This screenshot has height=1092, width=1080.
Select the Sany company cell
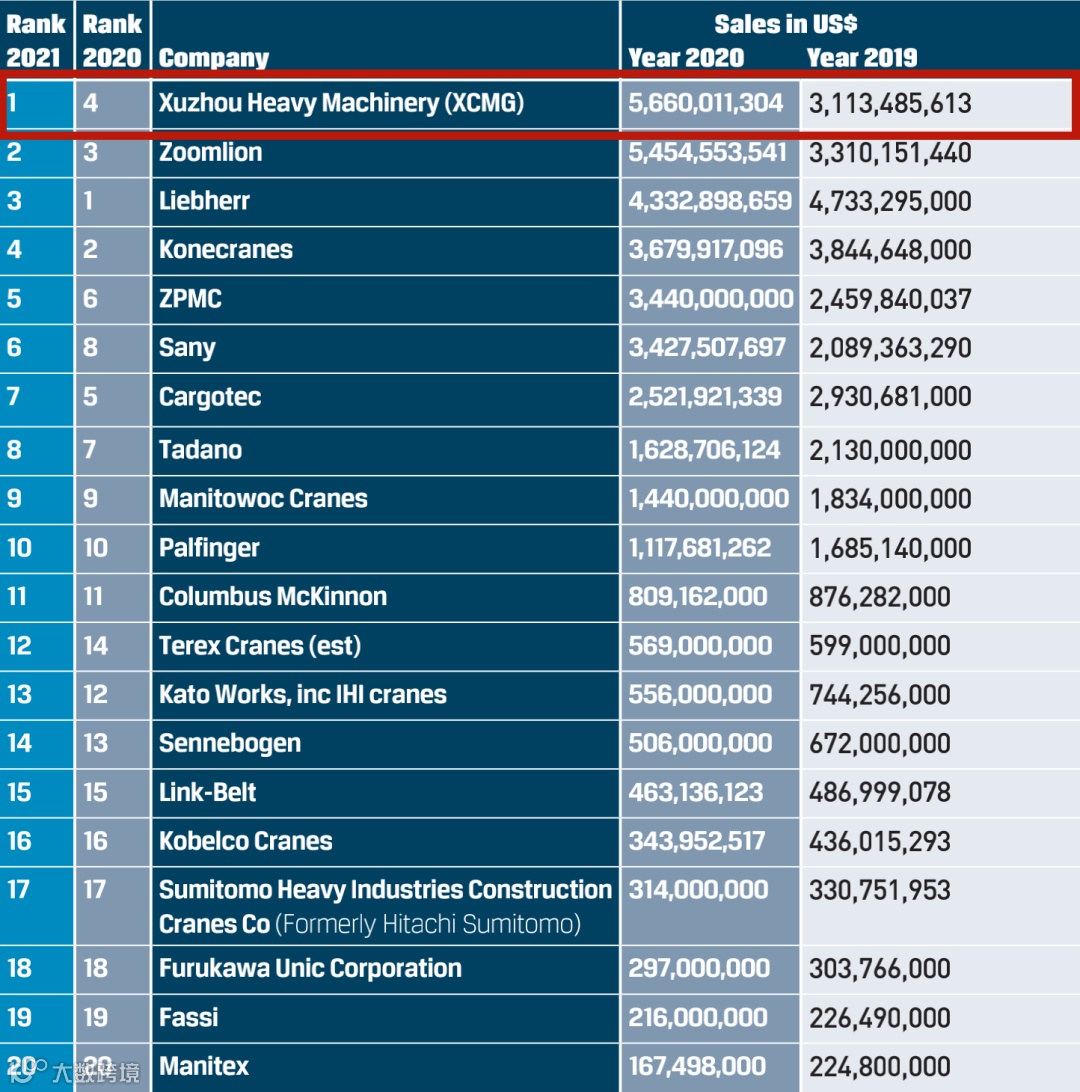pos(385,348)
